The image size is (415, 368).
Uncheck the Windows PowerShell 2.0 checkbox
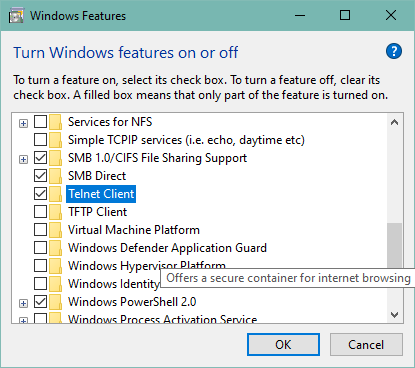pos(40,302)
